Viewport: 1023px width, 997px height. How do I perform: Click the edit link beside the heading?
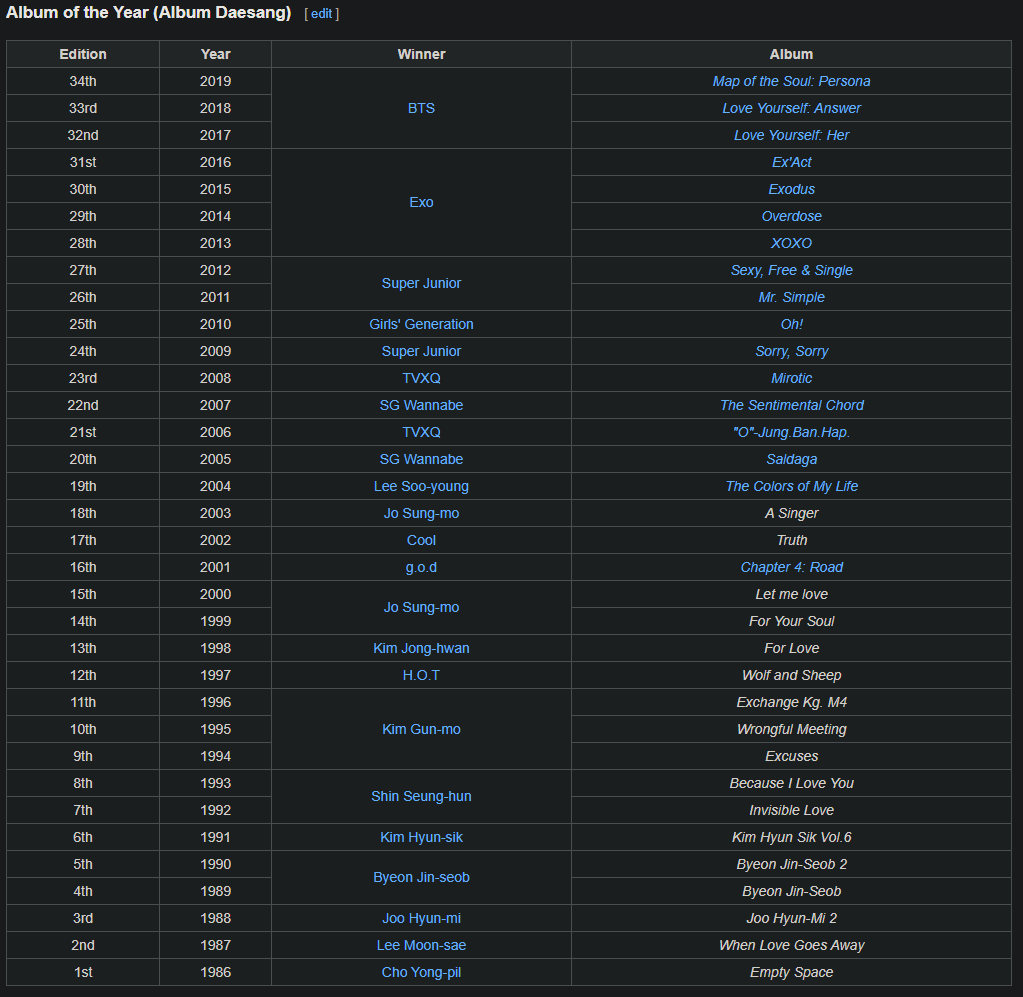[321, 14]
